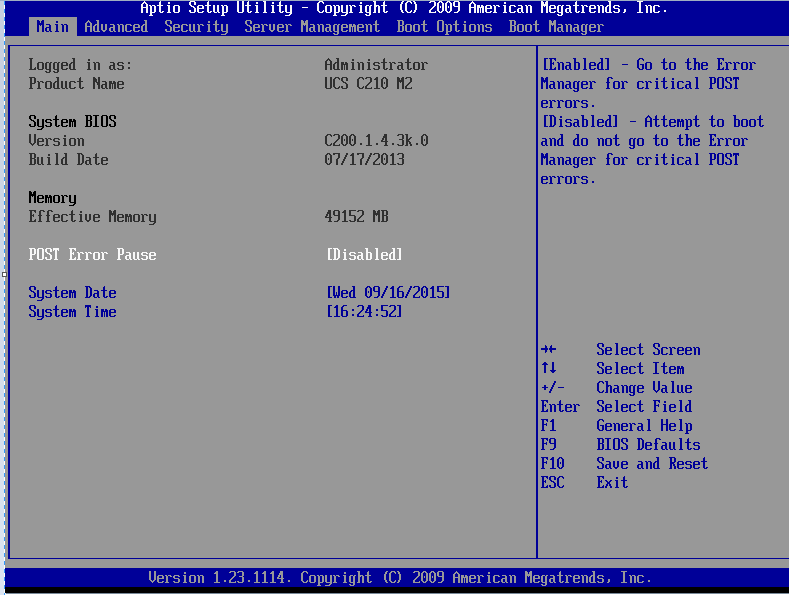
Task: Click the Save and Reset entry
Action: click(x=652, y=464)
